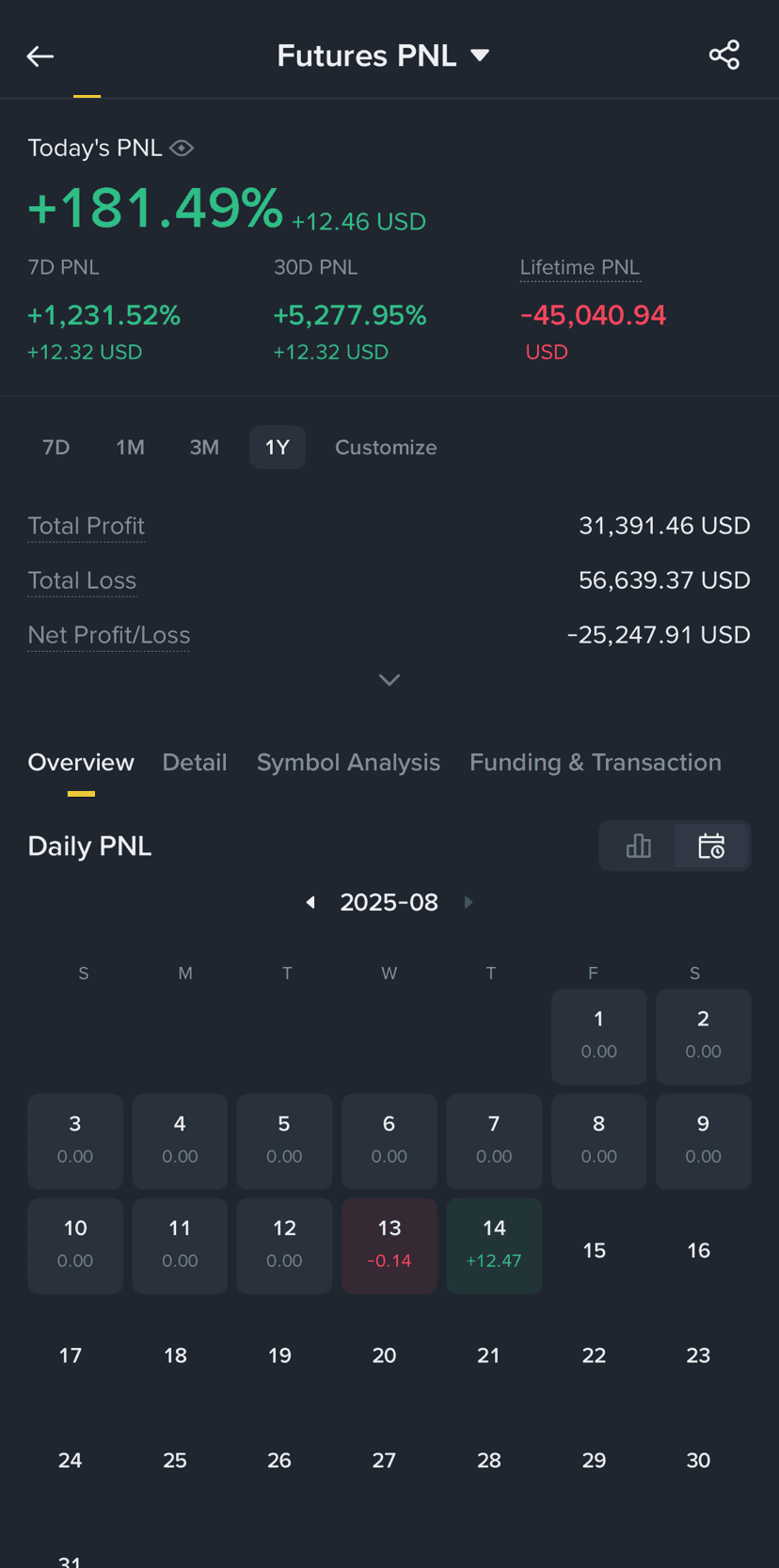The image size is (779, 1568).
Task: Expand more profit statistics chevron
Action: tap(389, 679)
